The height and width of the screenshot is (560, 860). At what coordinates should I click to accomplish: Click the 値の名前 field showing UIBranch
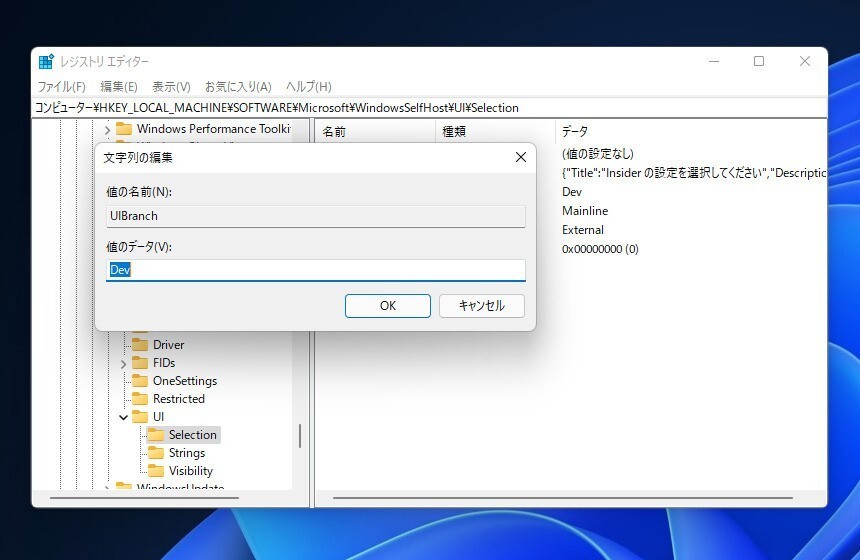coord(315,216)
